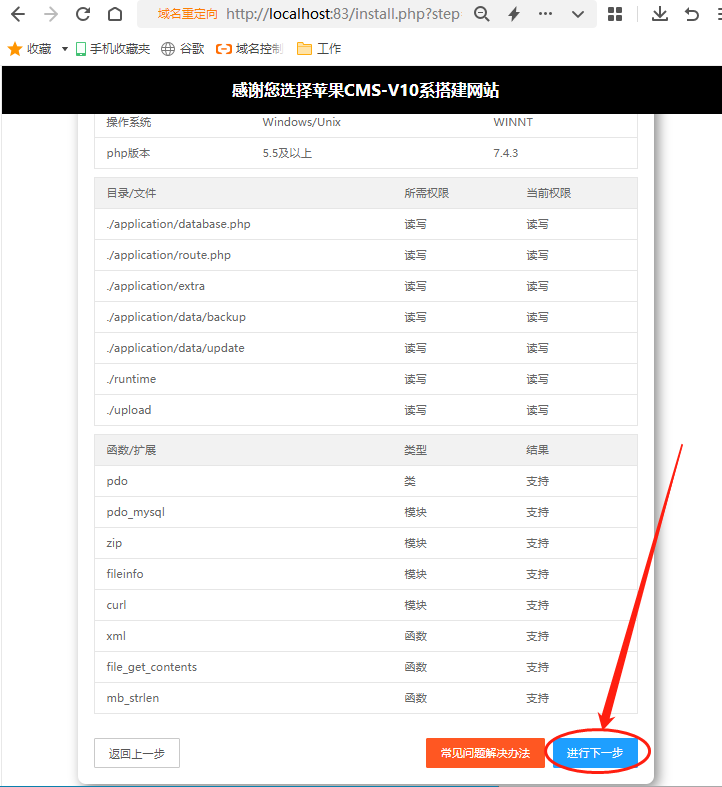
Task: Select ./application/database.php row text
Action: click(178, 224)
